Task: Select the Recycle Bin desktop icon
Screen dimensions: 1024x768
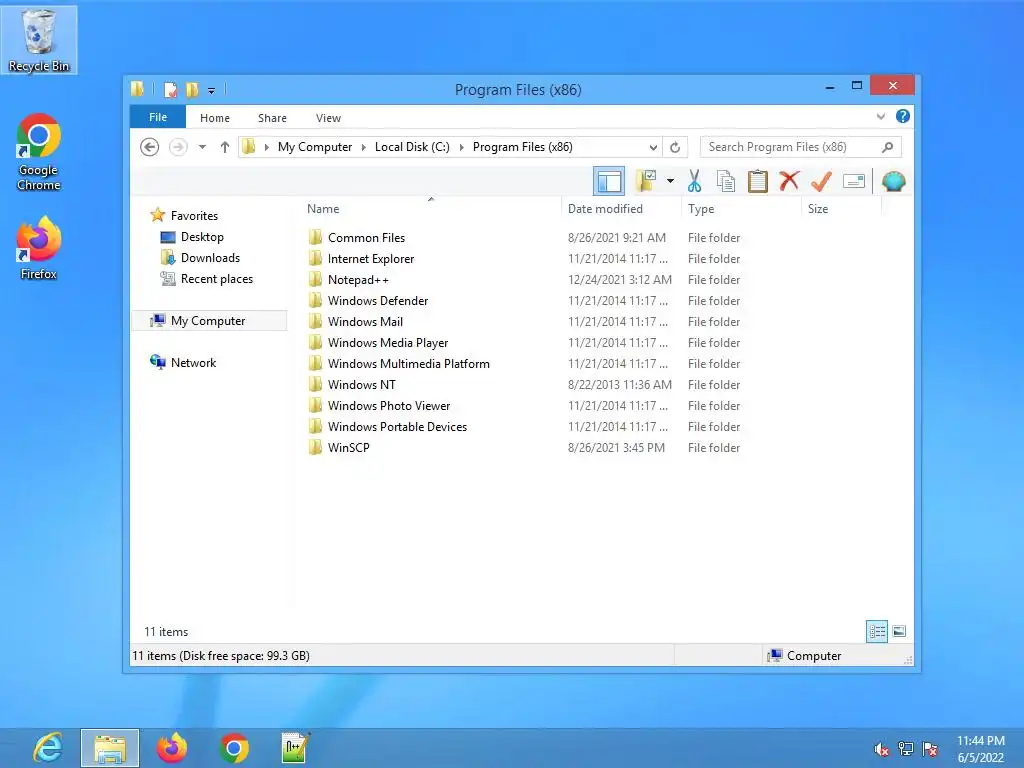Action: point(39,39)
